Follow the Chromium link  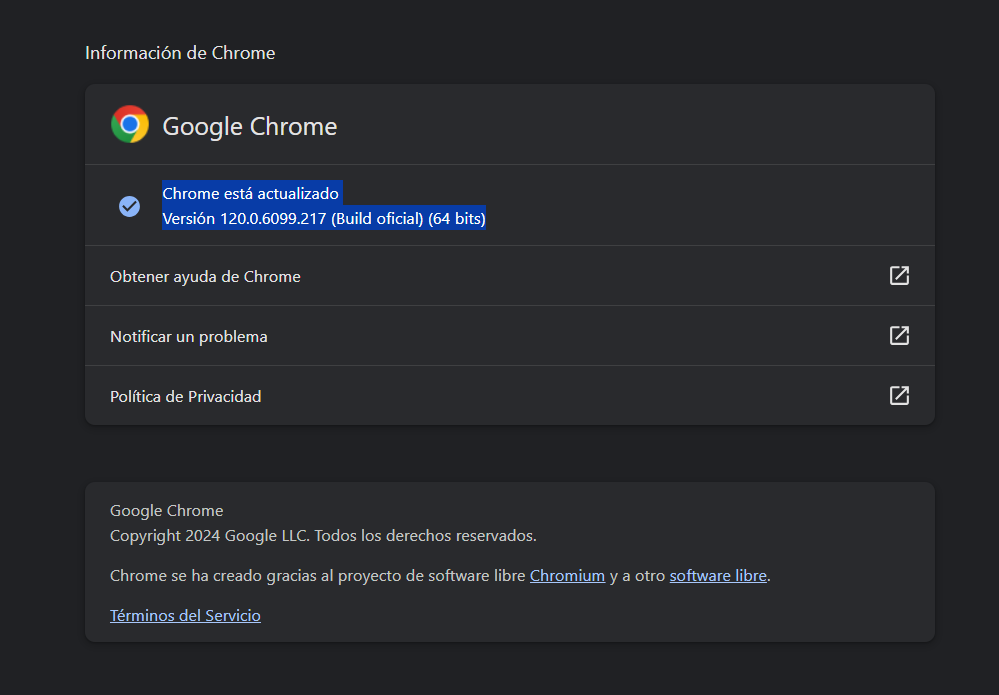click(x=567, y=575)
